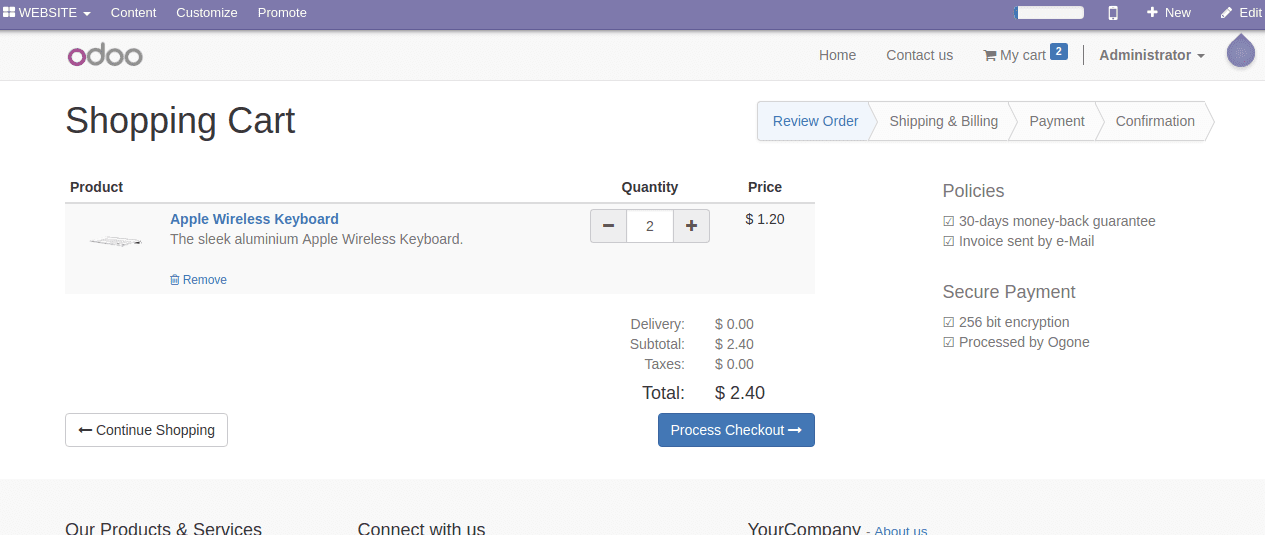1265x535 pixels.
Task: Click Invoice sent by e-Mail text
Action: click(1026, 241)
